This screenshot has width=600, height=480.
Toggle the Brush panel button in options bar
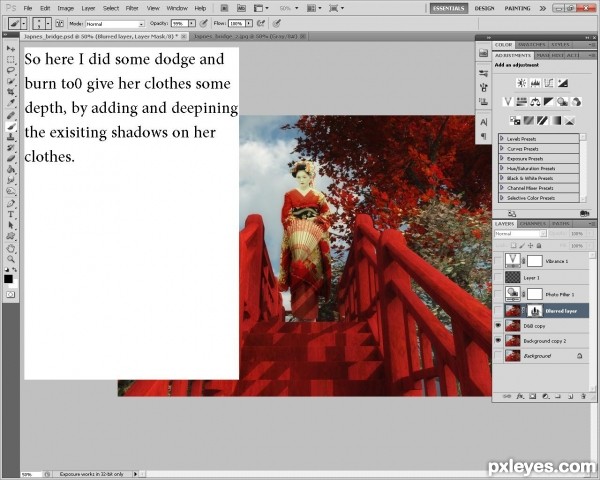(x=60, y=24)
